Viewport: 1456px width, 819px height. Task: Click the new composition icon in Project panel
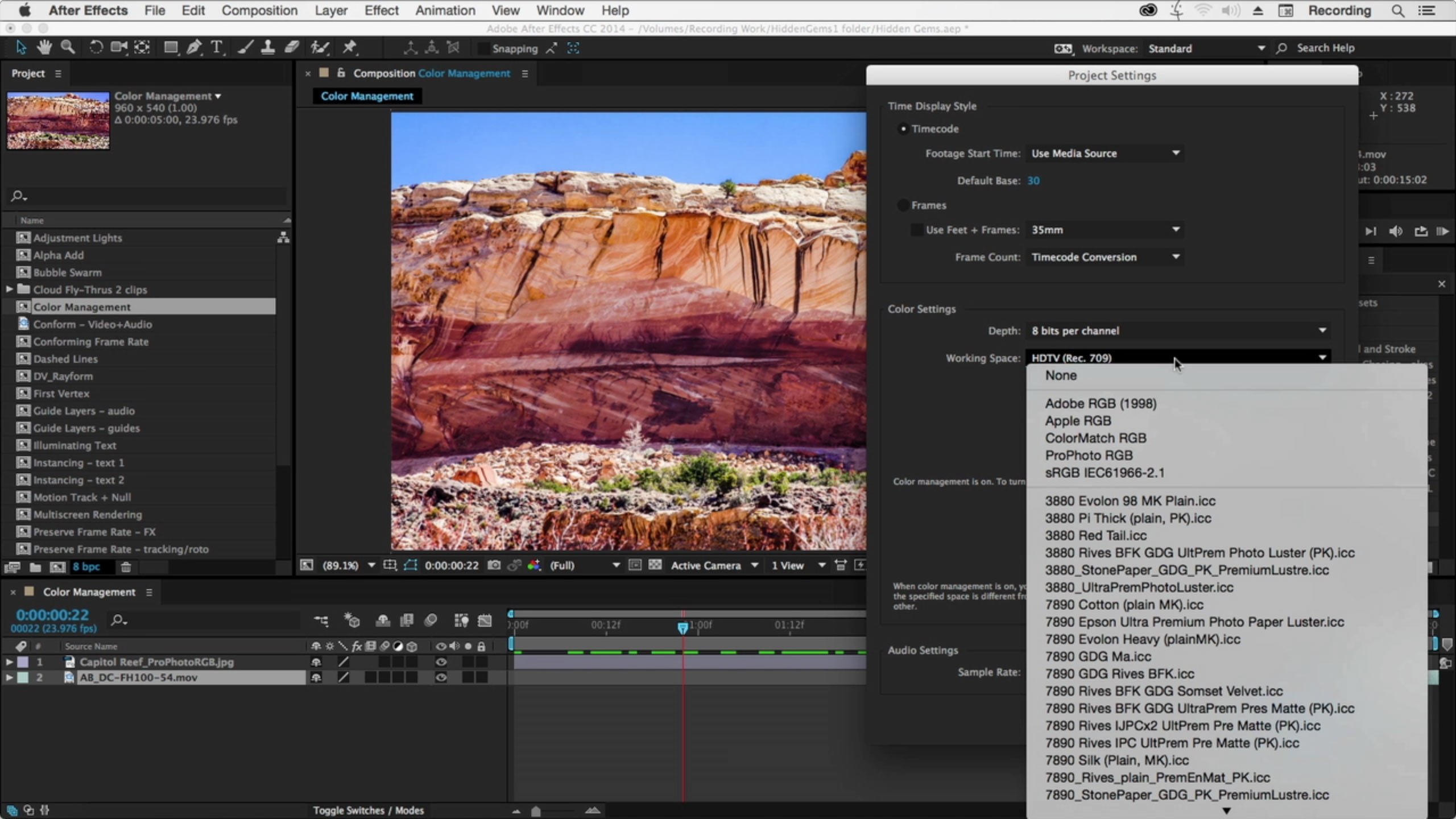pyautogui.click(x=57, y=567)
